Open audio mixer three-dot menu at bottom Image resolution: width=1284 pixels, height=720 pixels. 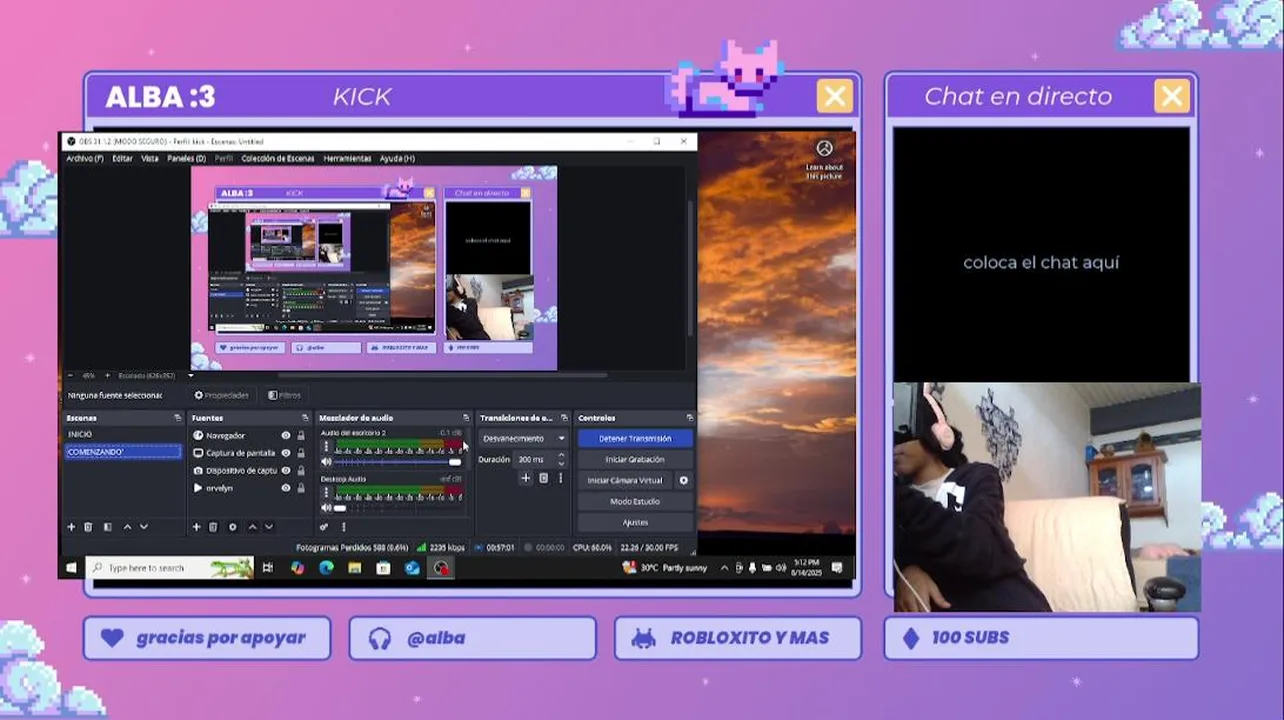[344, 527]
